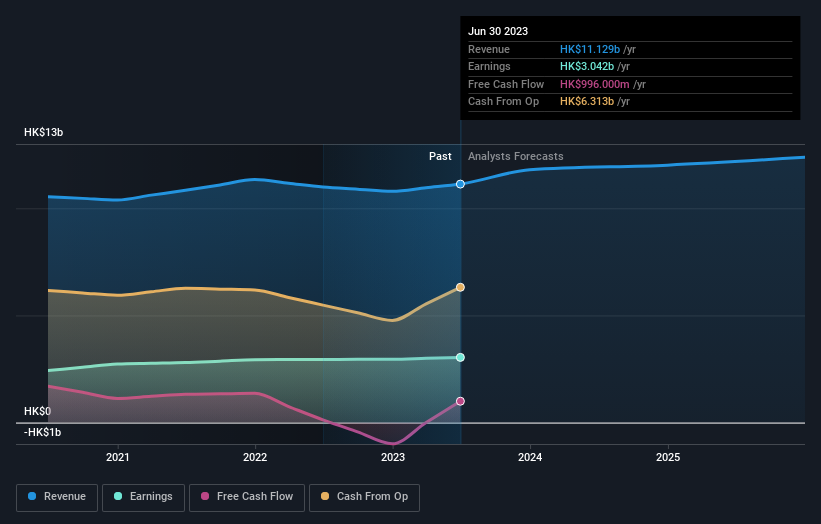Viewport: 821px width, 524px height.
Task: Click the blue Revenue data point marker
Action: [460, 184]
